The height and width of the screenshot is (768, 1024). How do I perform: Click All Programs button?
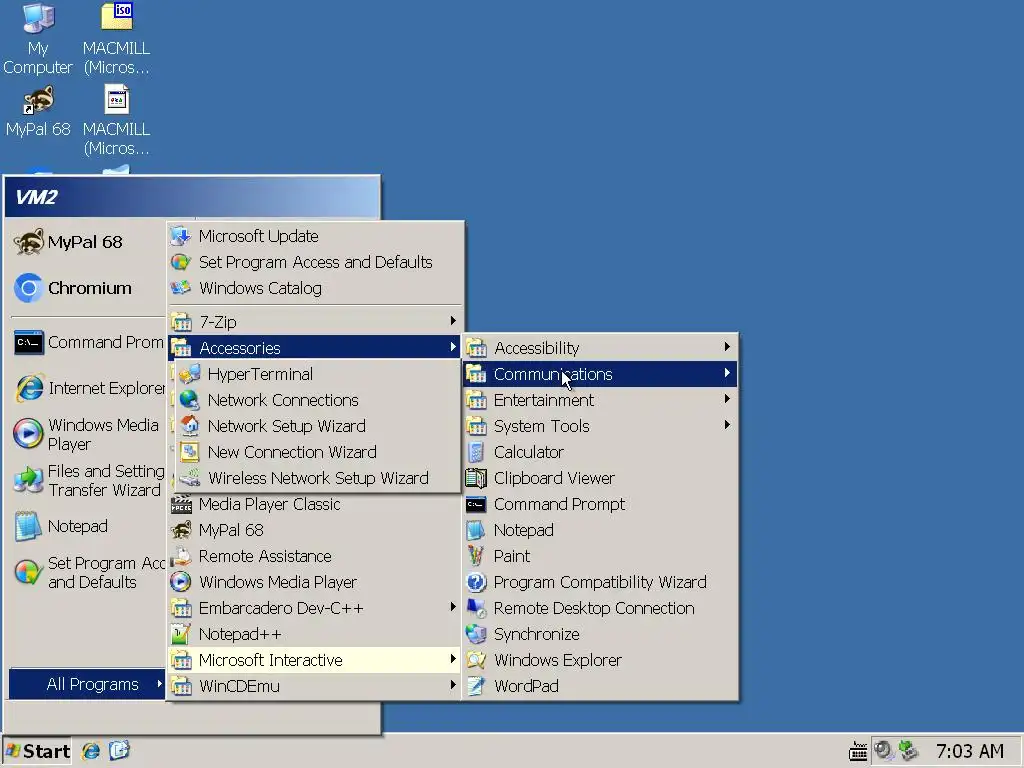(87, 684)
